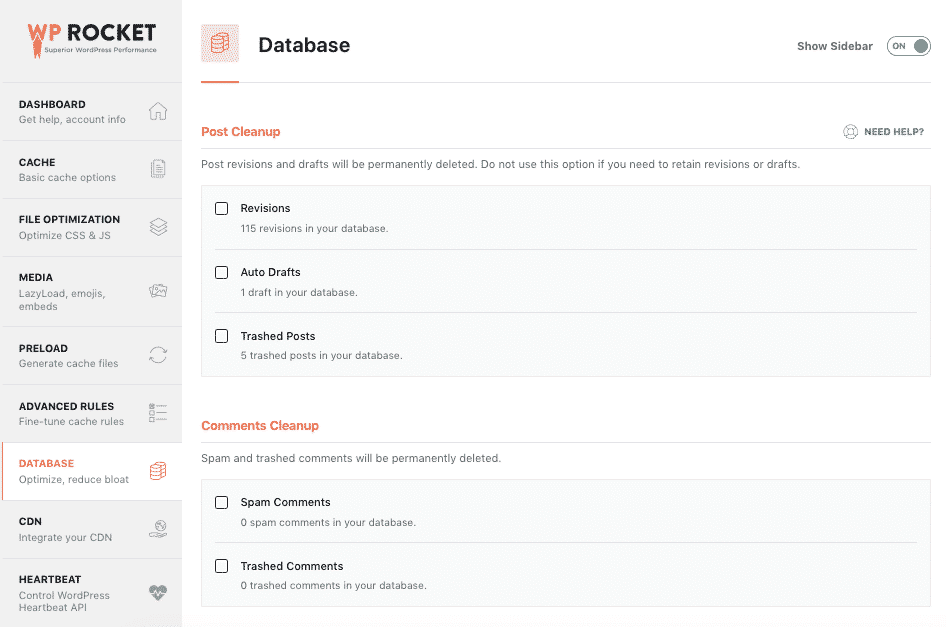Viewport: 947px width, 627px height.
Task: Click the WP Rocket logo
Action: pos(92,35)
